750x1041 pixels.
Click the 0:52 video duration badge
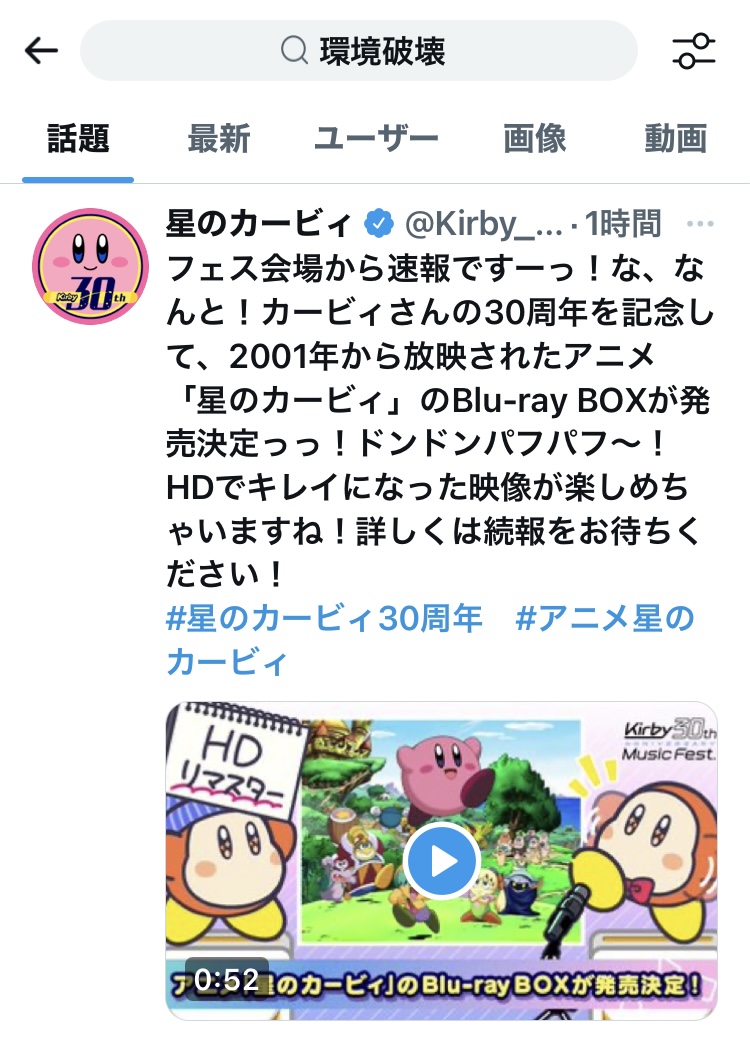pyautogui.click(x=226, y=979)
